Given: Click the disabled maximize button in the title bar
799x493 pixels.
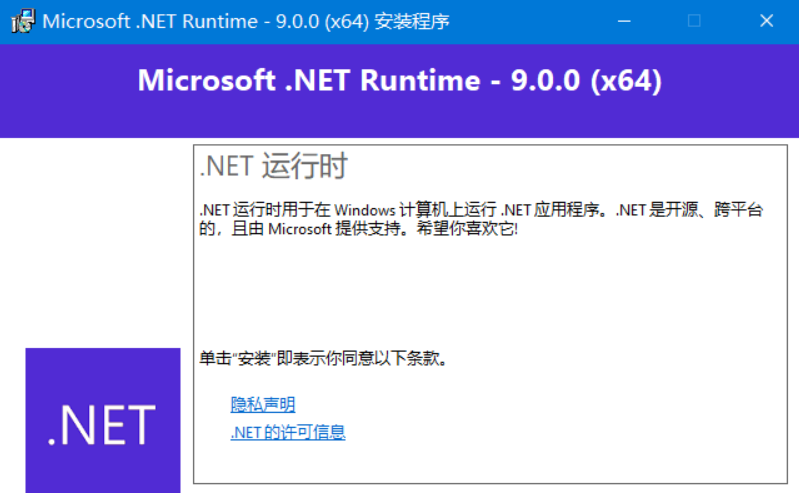Looking at the screenshot, I should click(x=694, y=21).
